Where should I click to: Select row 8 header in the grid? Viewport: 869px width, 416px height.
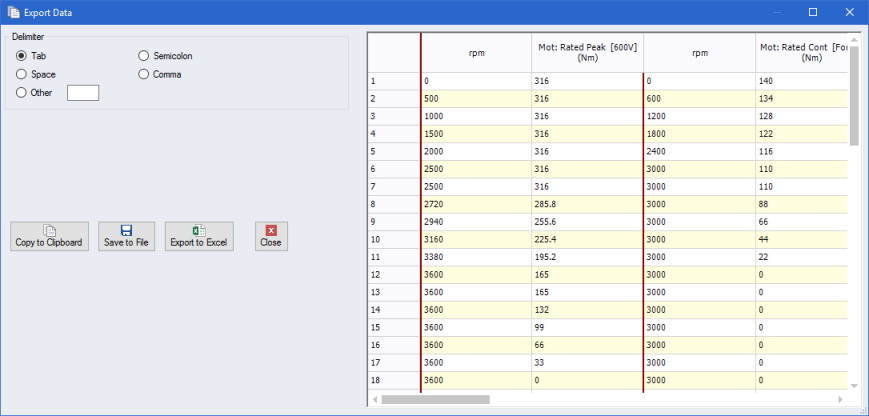pyautogui.click(x=394, y=202)
